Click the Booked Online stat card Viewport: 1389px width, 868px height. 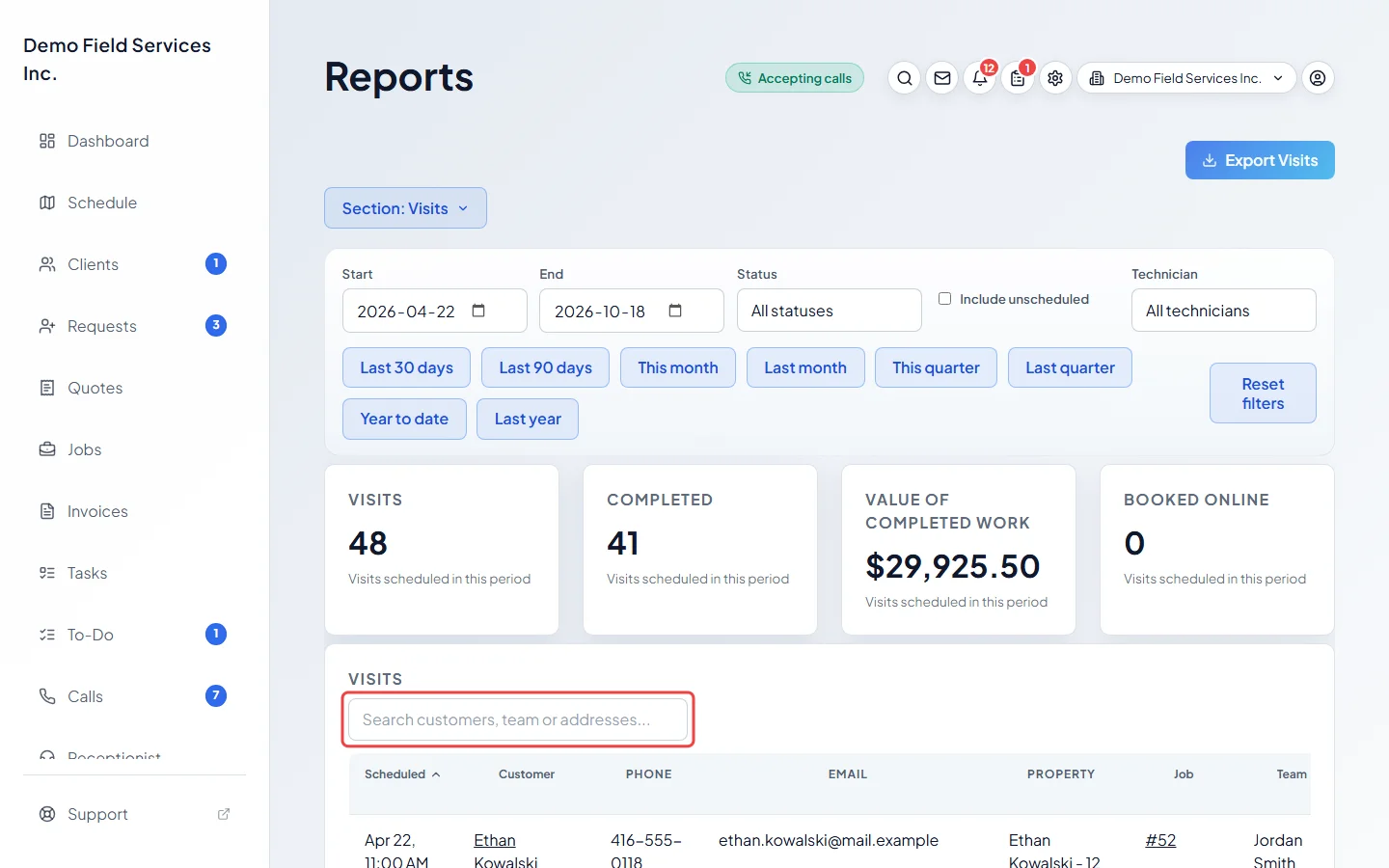(x=1217, y=550)
